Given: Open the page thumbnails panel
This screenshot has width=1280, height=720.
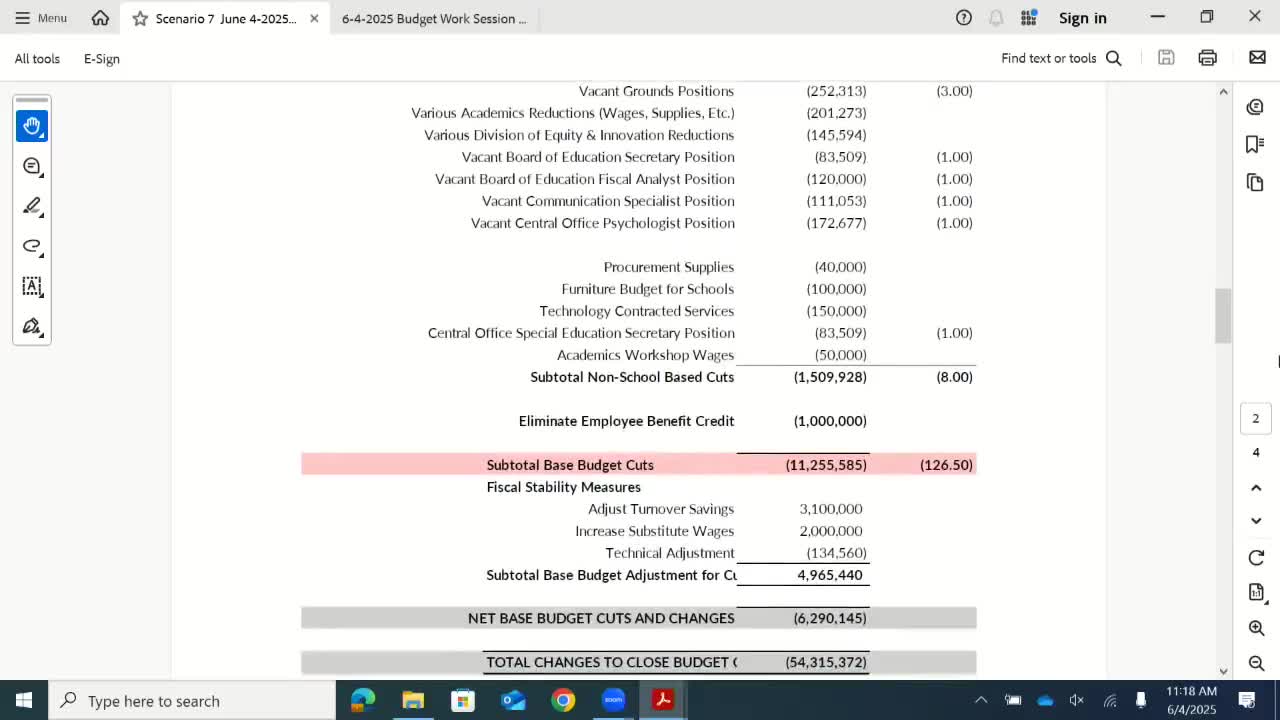Looking at the screenshot, I should (x=1256, y=182).
